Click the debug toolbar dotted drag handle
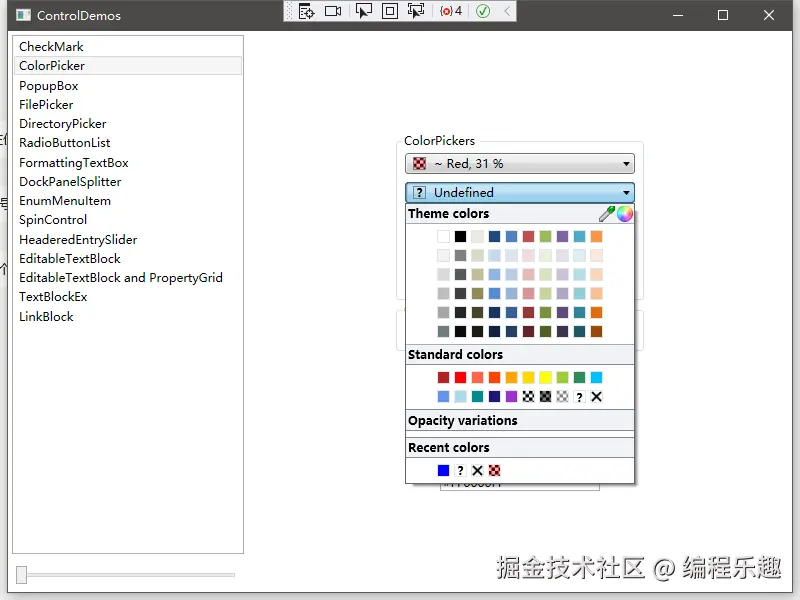Image resolution: width=800 pixels, height=600 pixels. [x=289, y=11]
